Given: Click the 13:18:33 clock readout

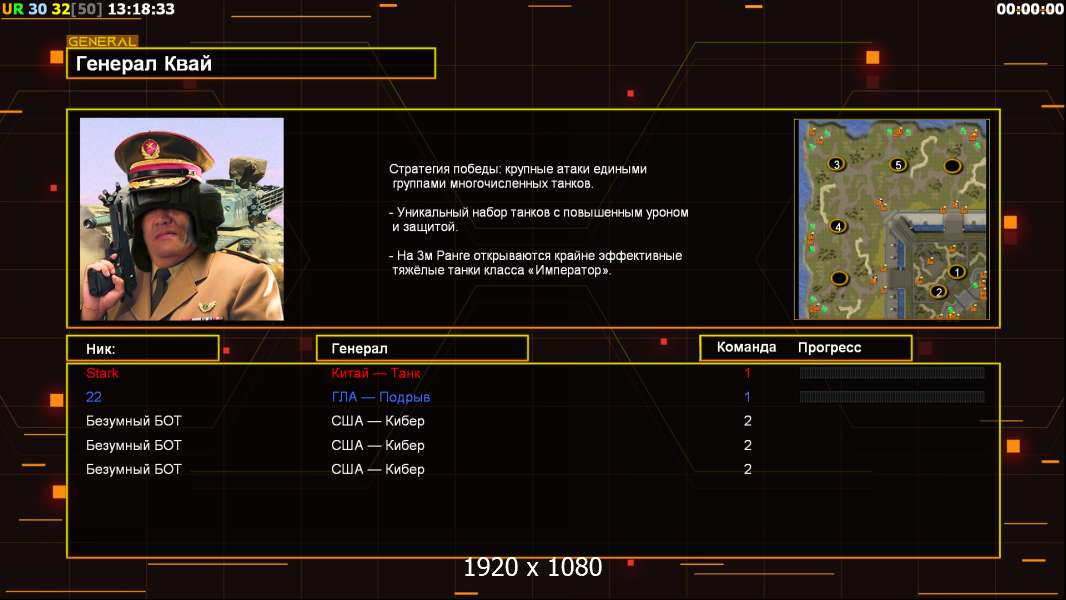Looking at the screenshot, I should click(x=141, y=9).
